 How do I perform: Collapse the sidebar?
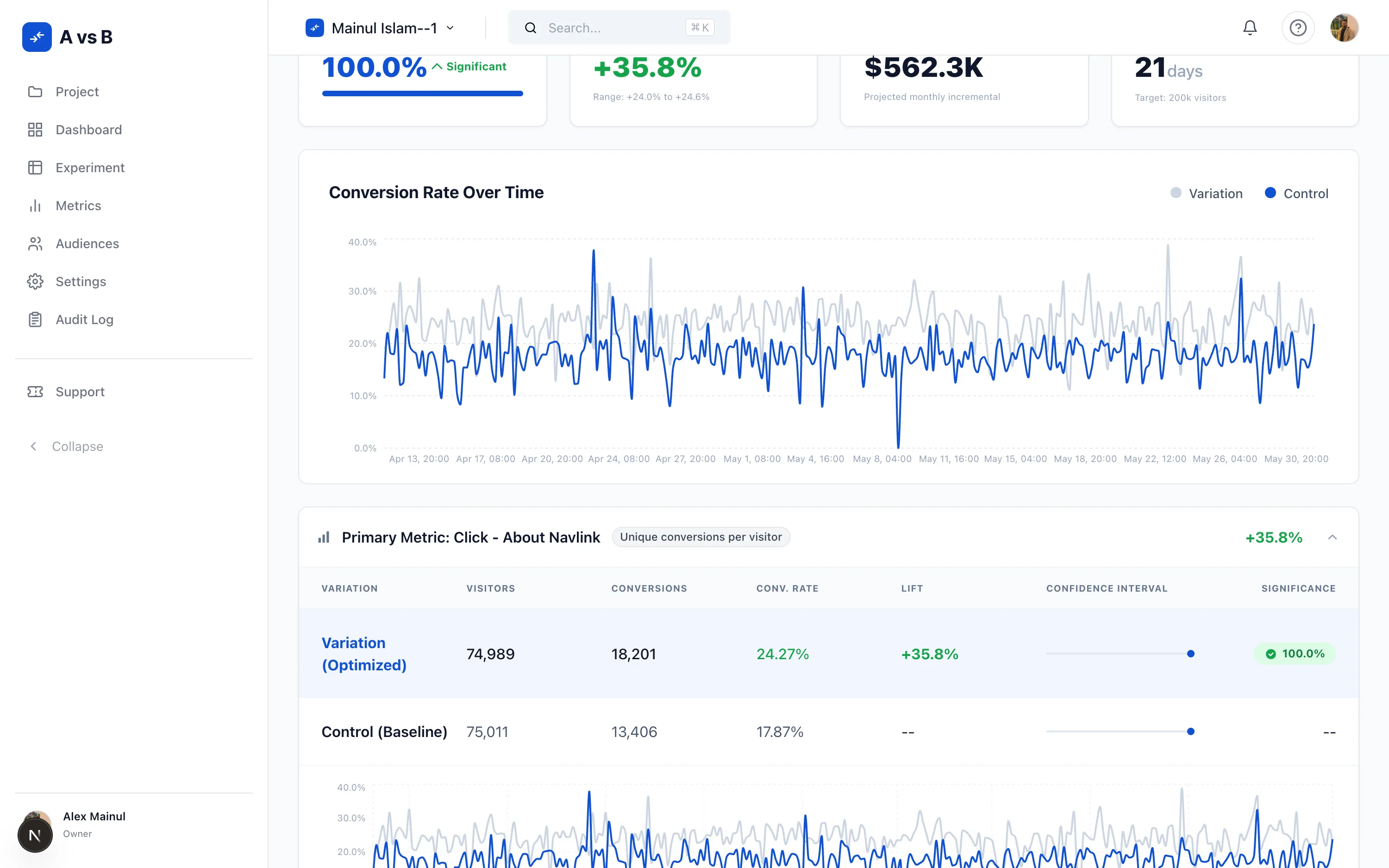[x=66, y=447]
